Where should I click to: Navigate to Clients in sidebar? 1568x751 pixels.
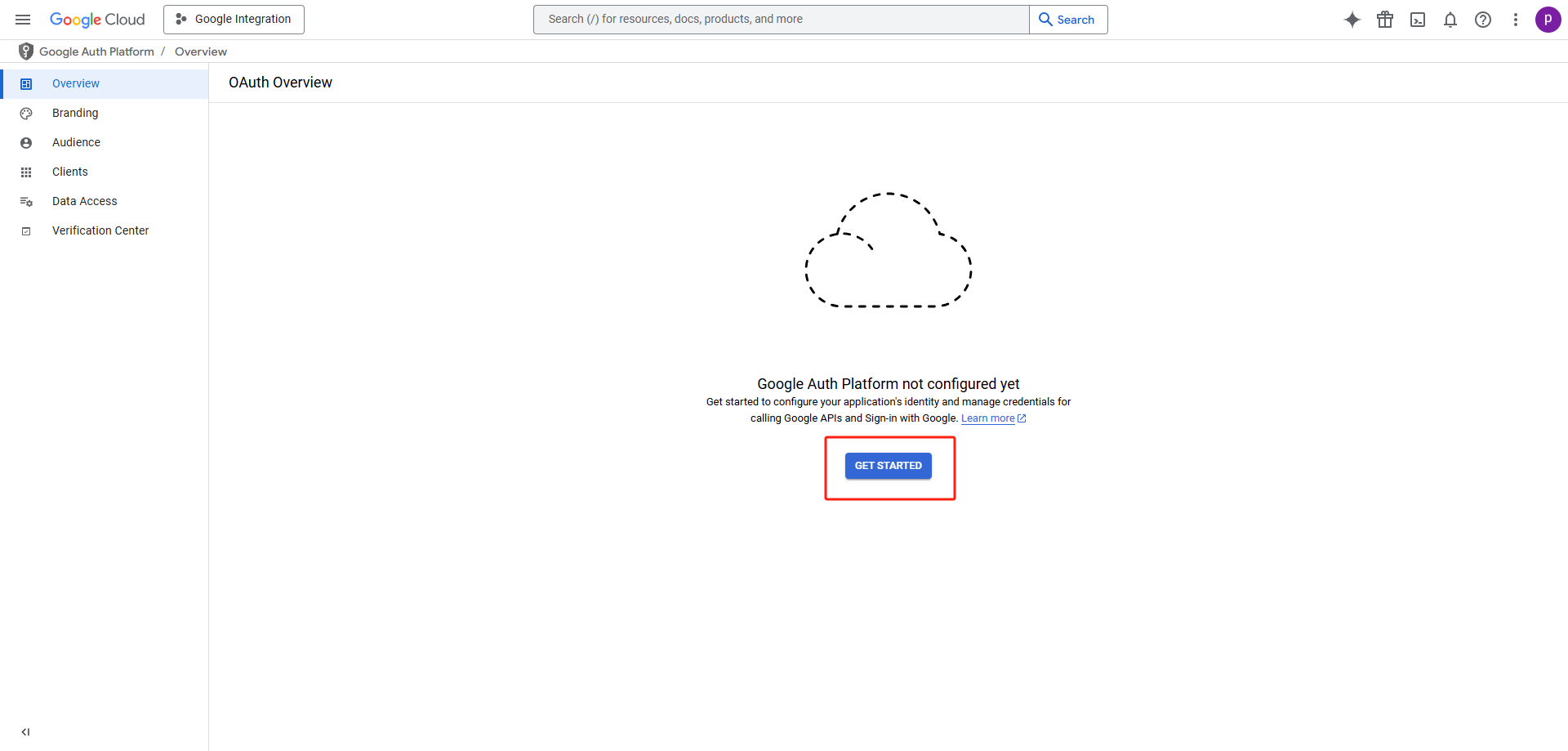point(70,172)
